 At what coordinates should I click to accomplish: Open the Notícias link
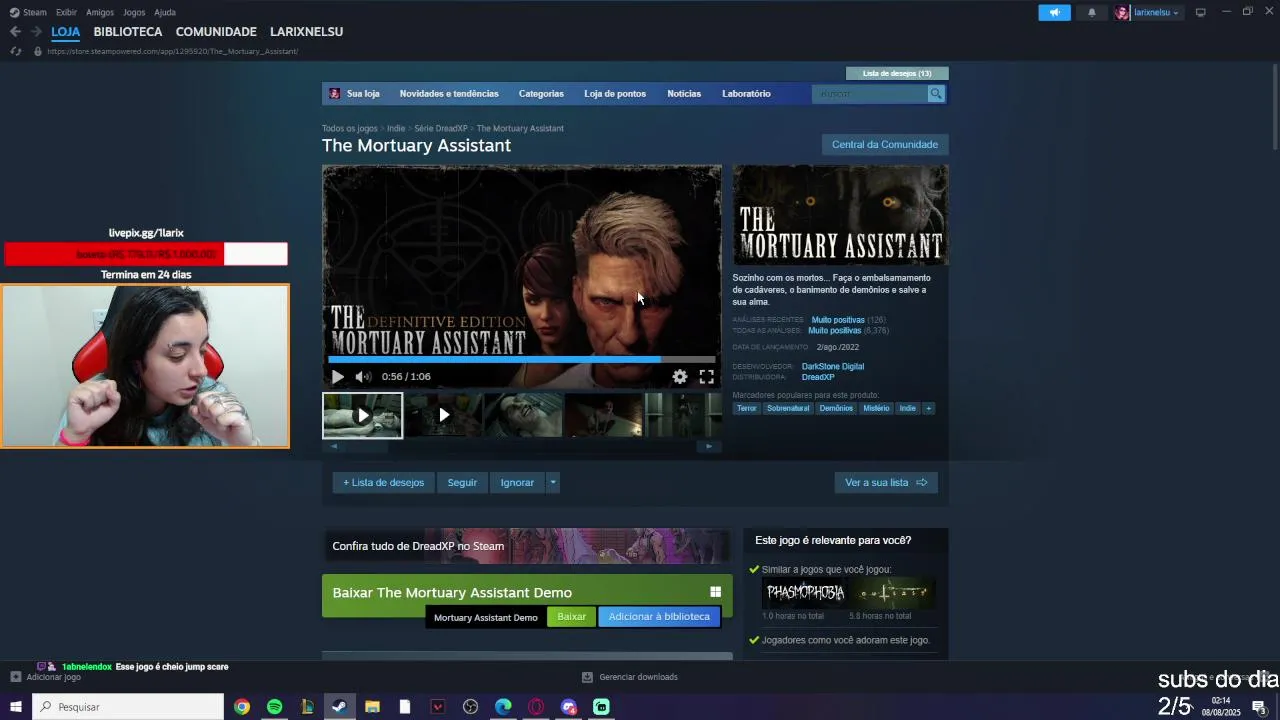[x=684, y=94]
